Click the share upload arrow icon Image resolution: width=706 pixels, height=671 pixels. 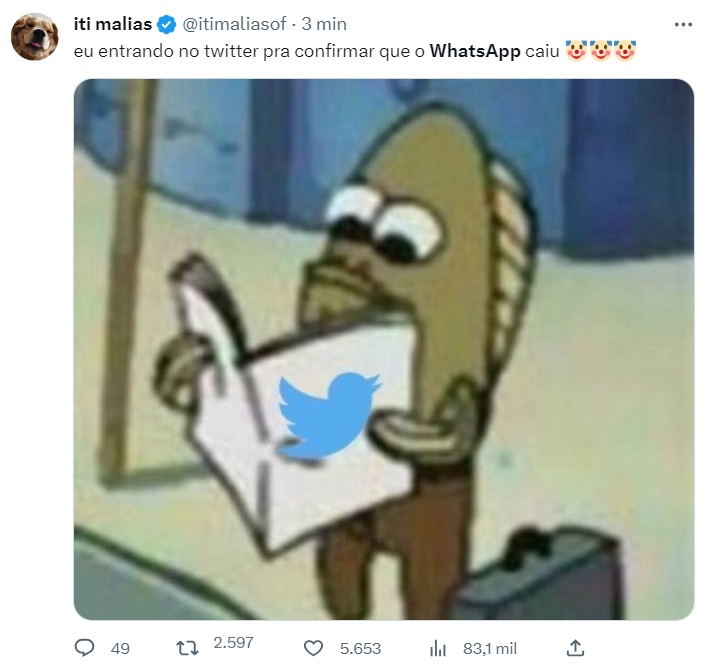(x=575, y=647)
